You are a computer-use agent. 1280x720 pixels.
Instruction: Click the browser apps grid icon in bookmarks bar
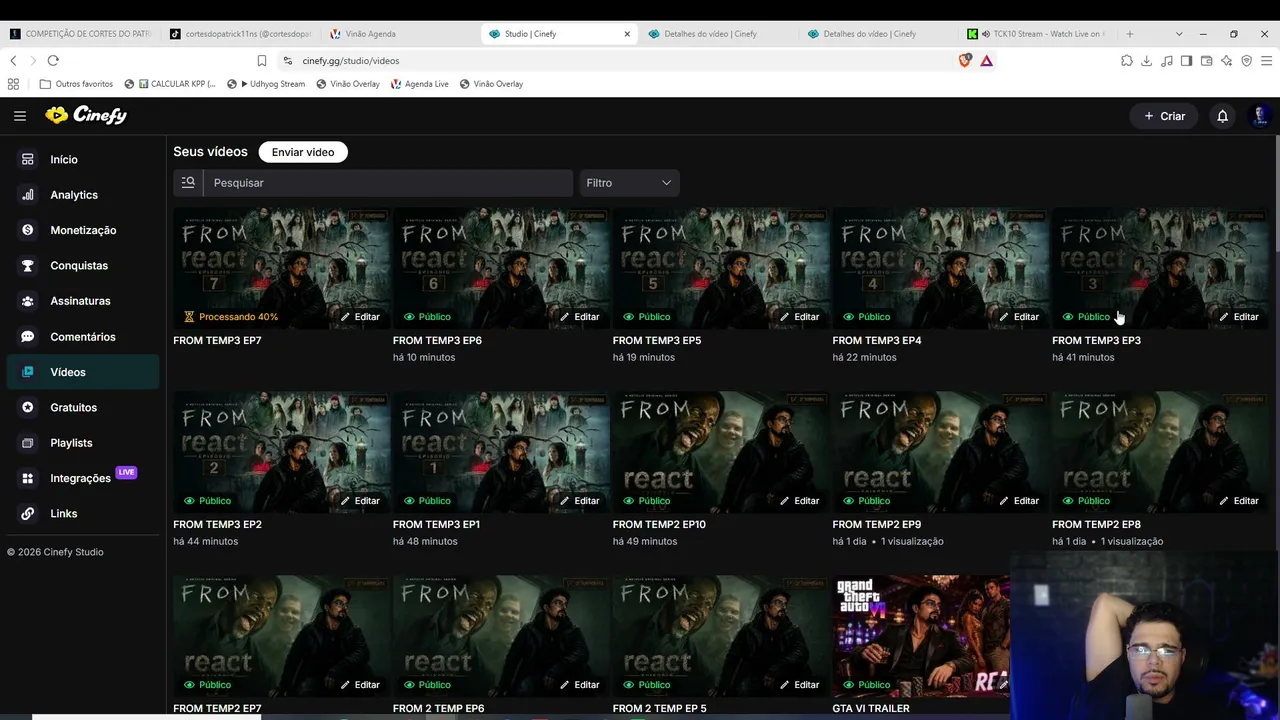(13, 84)
